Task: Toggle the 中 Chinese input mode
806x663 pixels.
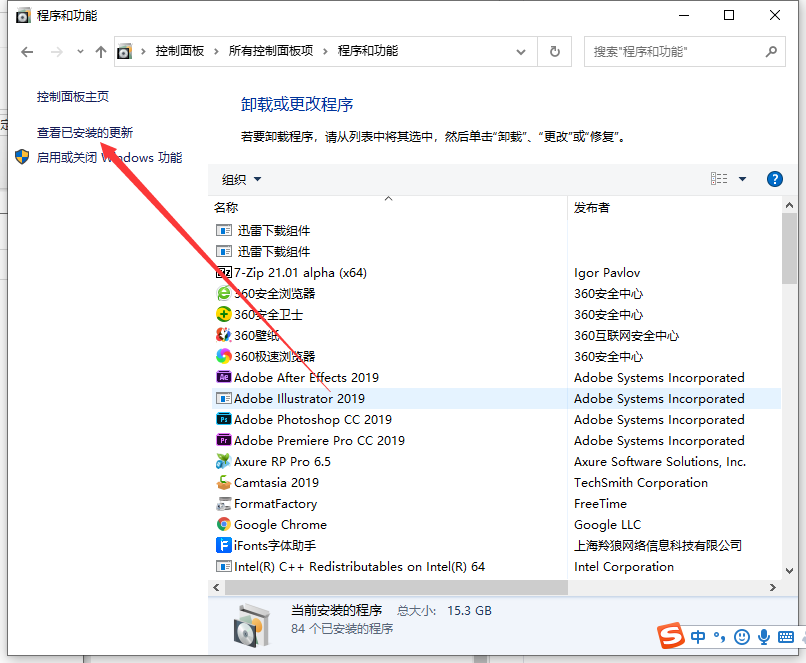Action: [698, 637]
